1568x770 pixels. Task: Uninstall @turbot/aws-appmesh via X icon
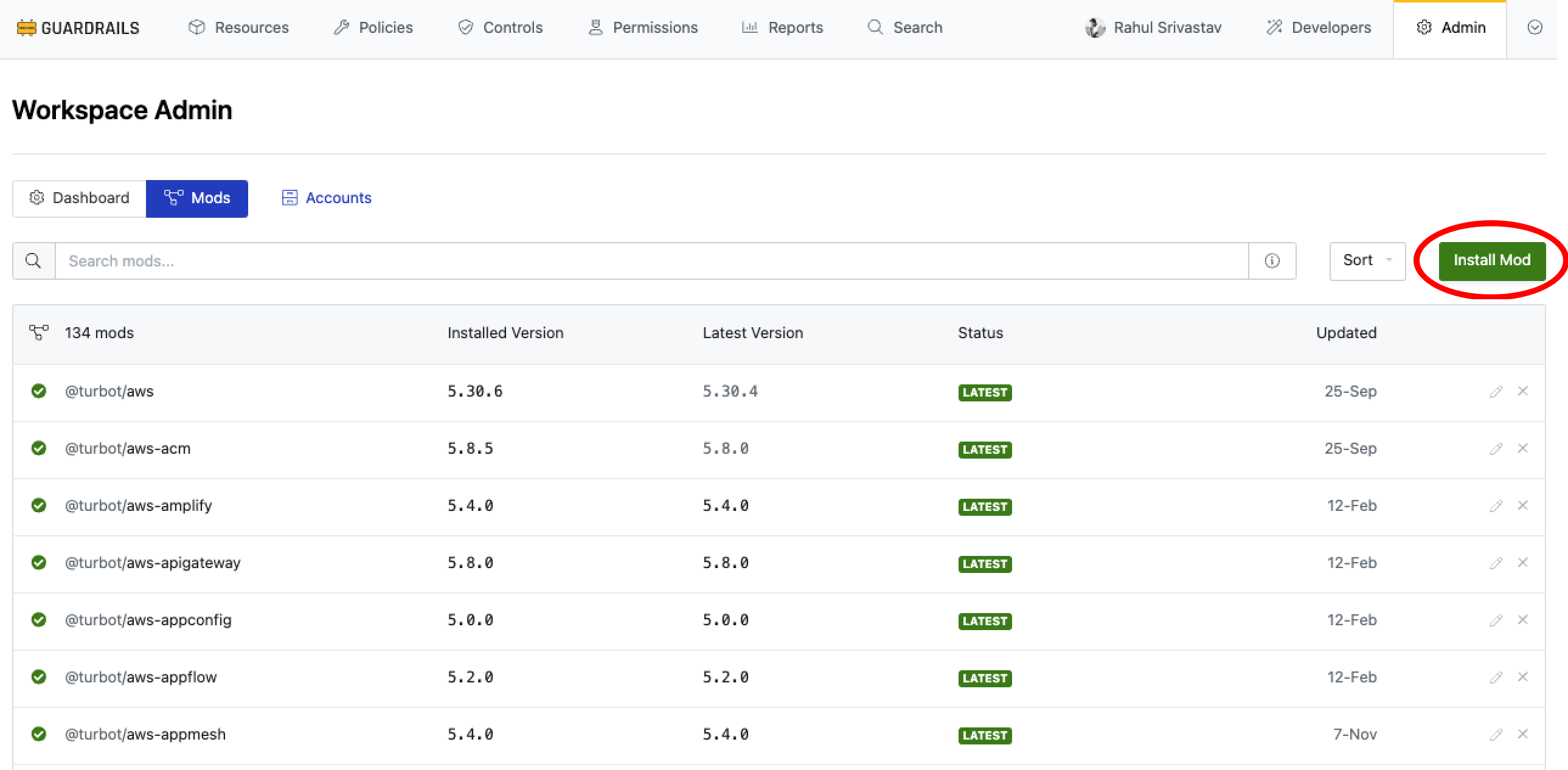(1522, 734)
